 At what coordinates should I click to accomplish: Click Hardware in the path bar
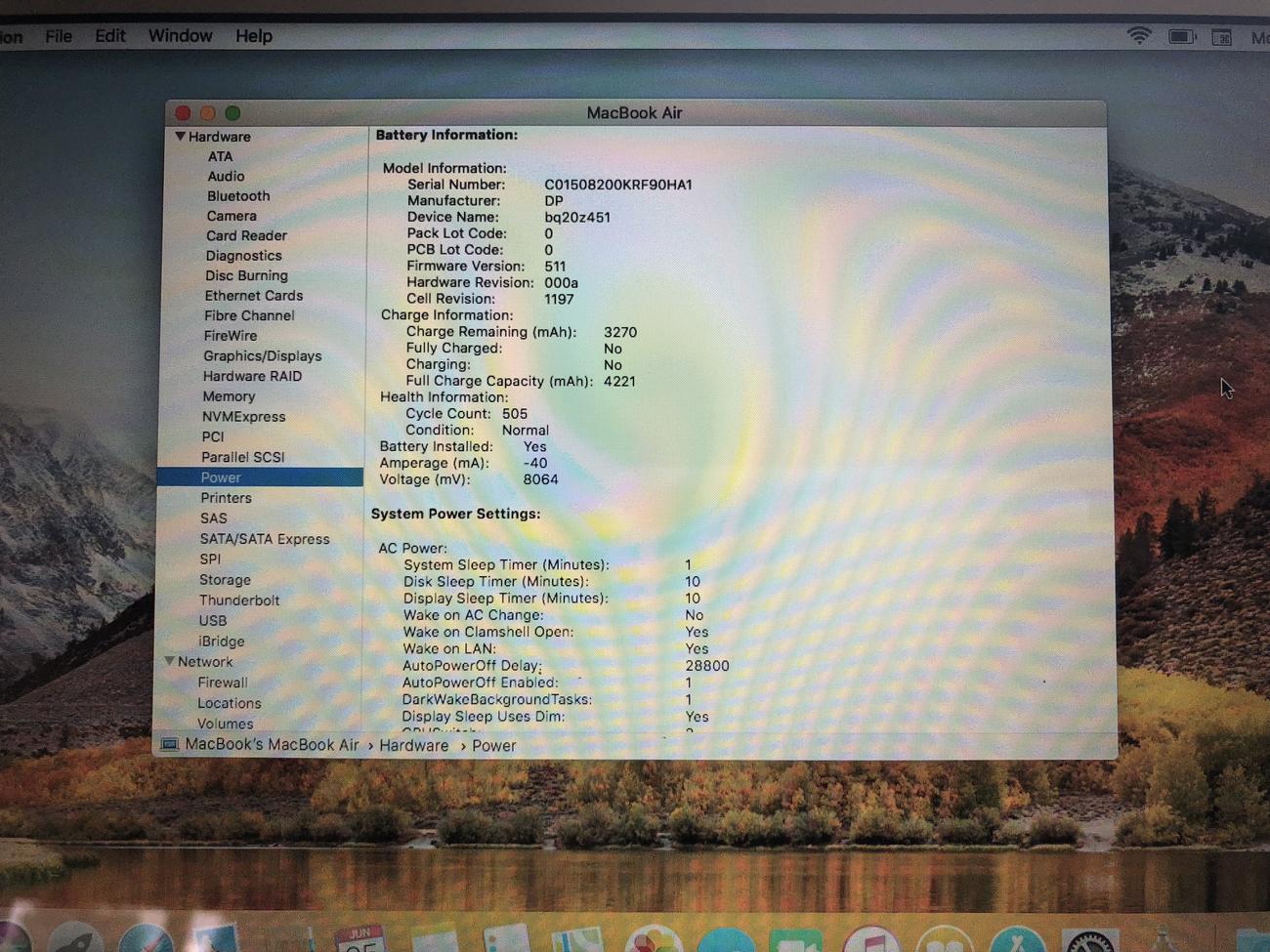[414, 746]
